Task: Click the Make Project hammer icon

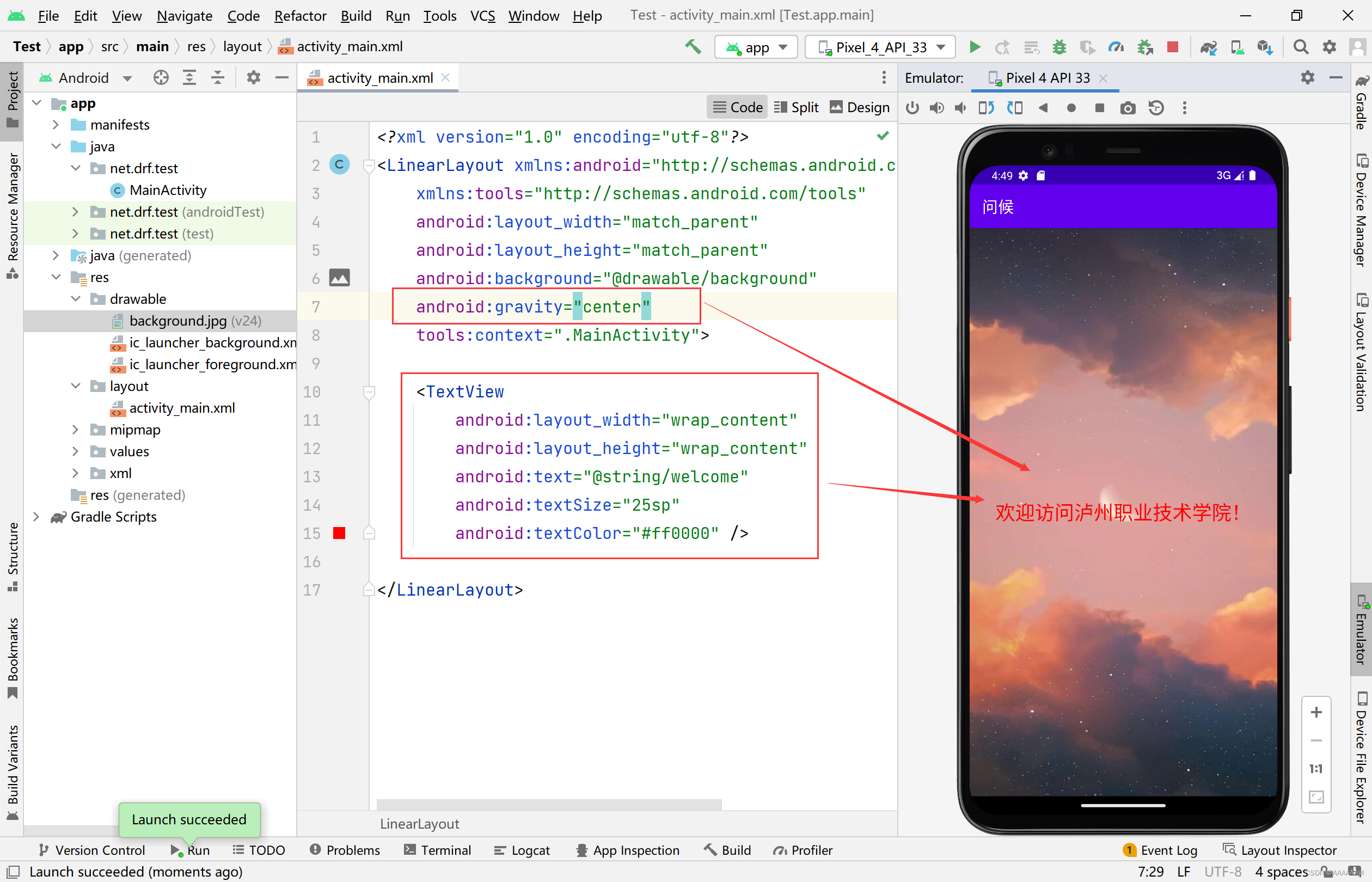Action: 693,47
